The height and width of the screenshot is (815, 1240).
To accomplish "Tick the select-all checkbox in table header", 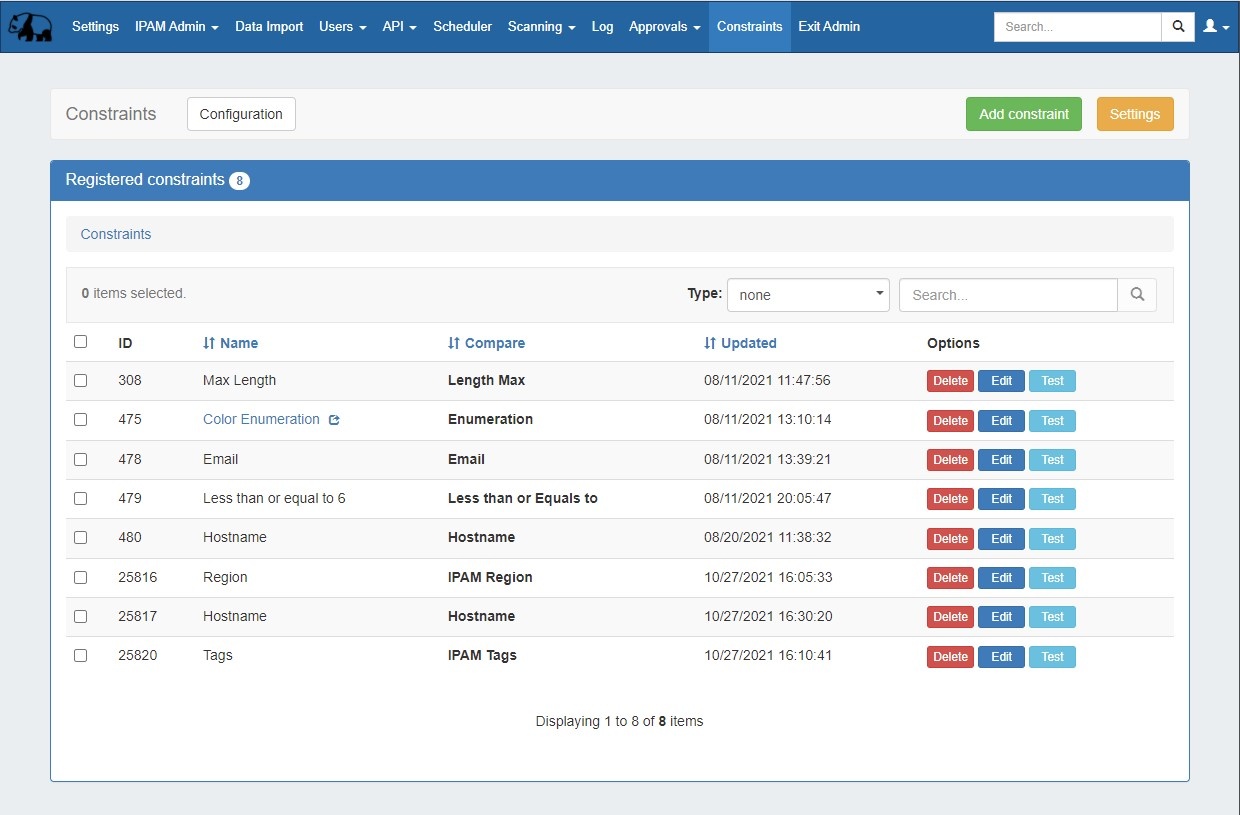I will point(81,342).
